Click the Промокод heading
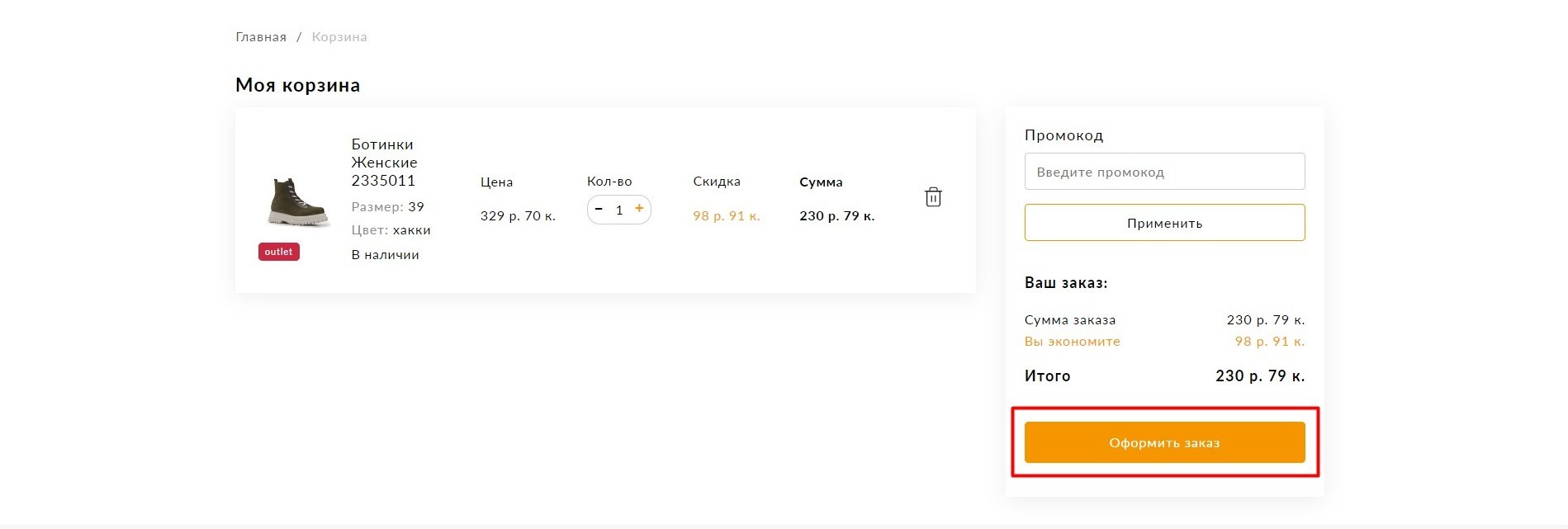 [x=1063, y=135]
